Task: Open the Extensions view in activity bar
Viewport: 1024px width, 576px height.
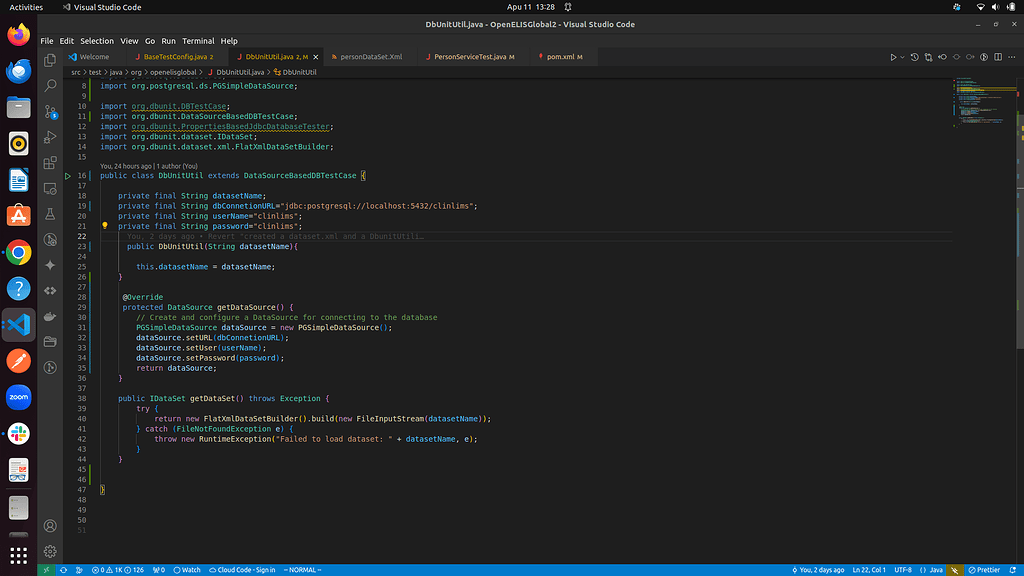Action: pyautogui.click(x=50, y=162)
